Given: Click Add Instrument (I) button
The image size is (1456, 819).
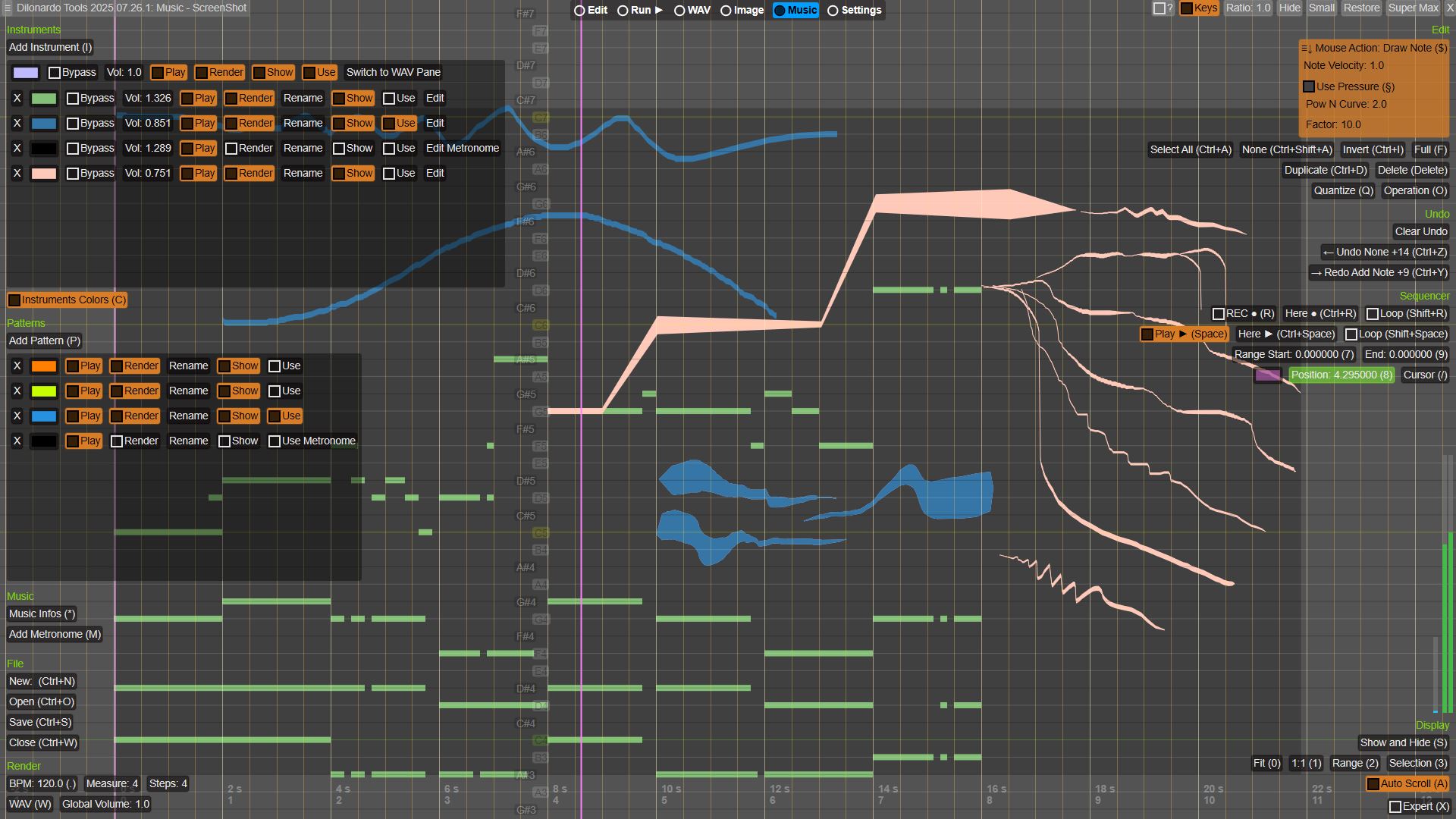Looking at the screenshot, I should point(50,47).
